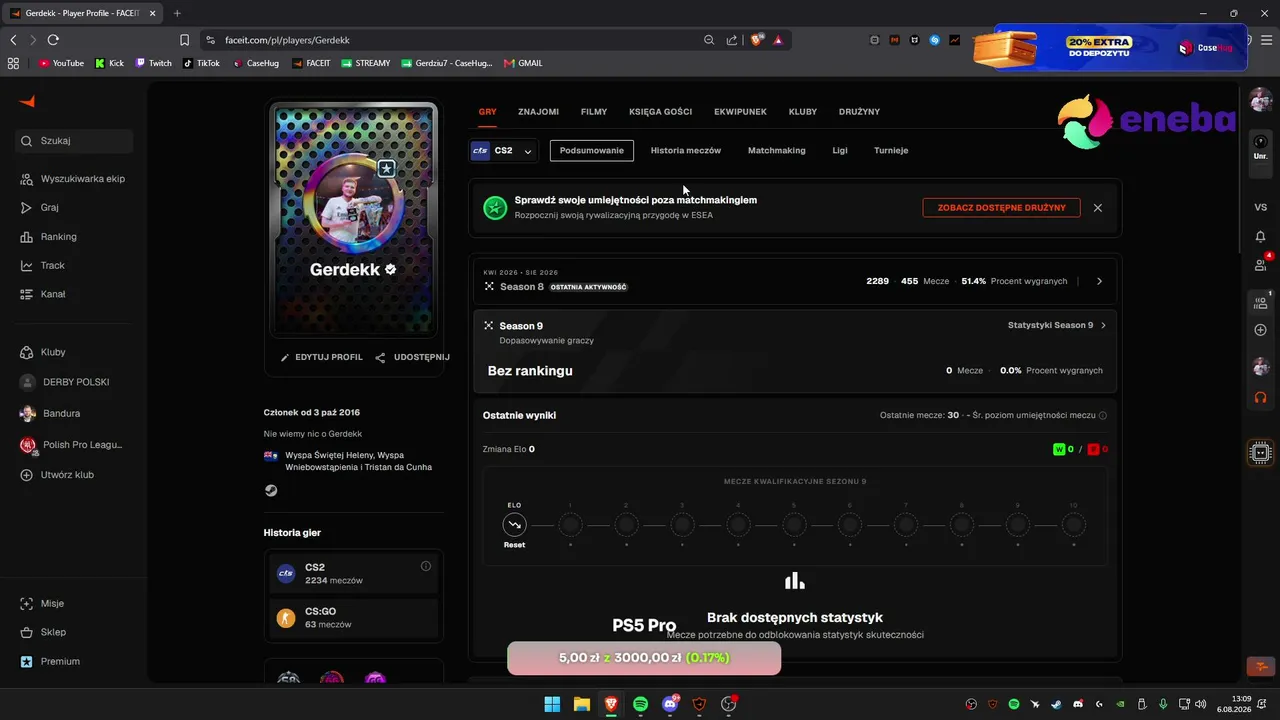Open the Bandura club

click(50, 413)
